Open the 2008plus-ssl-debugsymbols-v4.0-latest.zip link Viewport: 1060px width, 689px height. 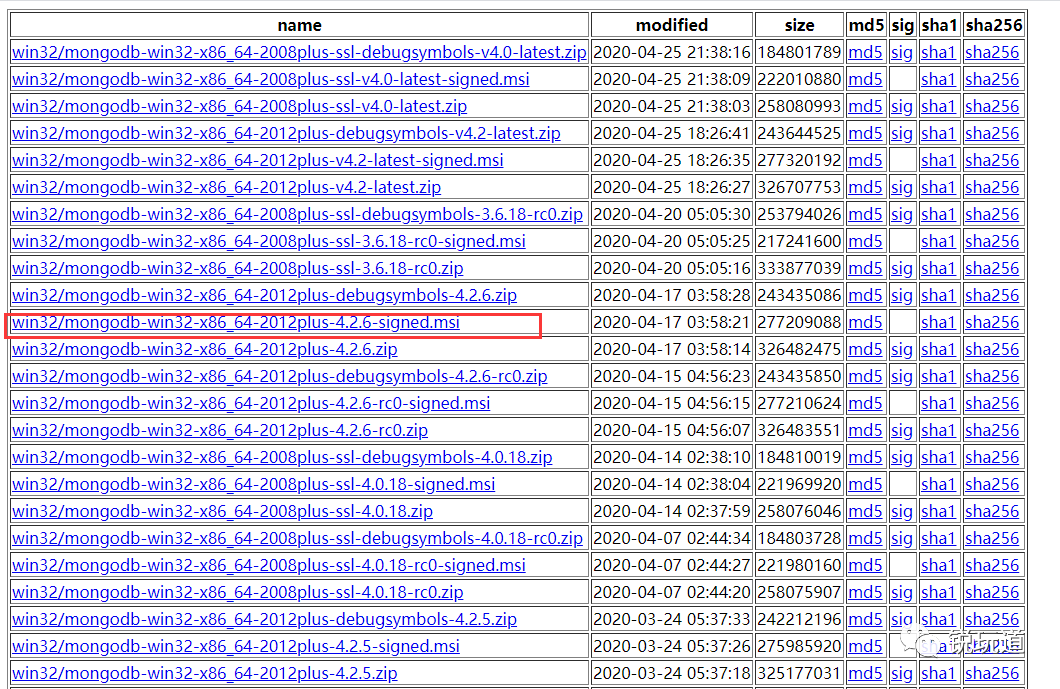coord(299,52)
